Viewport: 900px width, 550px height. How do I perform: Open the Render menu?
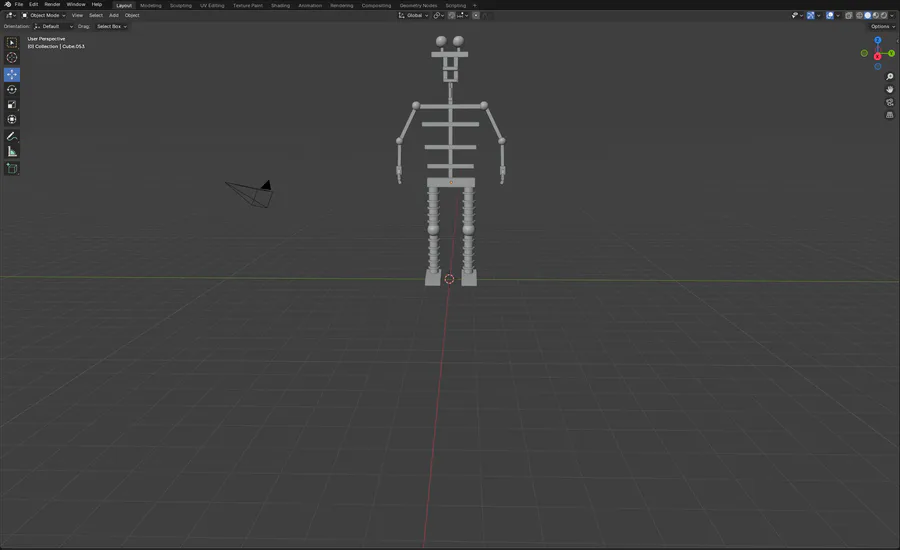[52, 5]
